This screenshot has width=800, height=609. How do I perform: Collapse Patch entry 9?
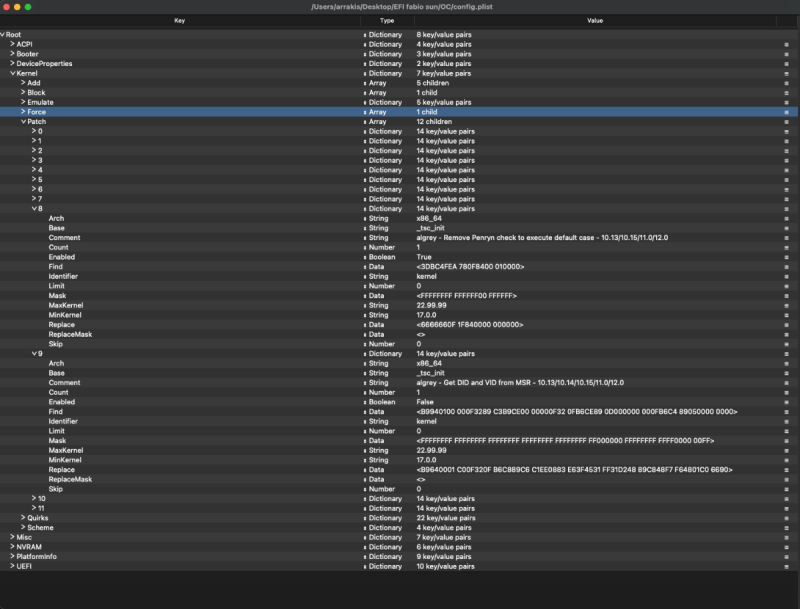(34, 353)
